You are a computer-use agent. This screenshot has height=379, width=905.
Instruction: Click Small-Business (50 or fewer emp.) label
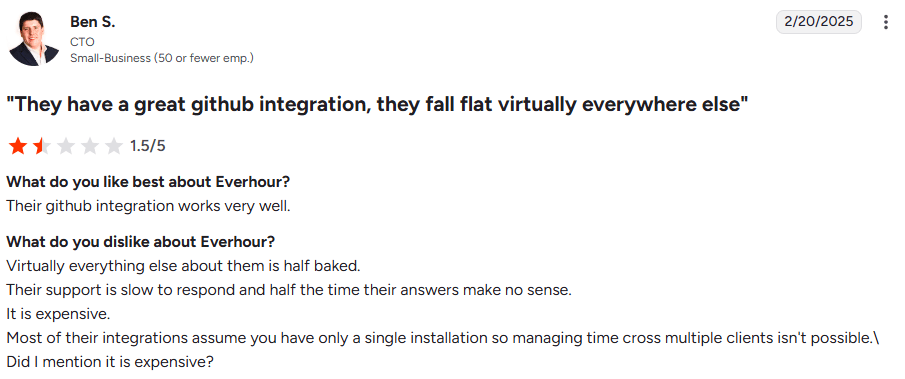tap(162, 58)
